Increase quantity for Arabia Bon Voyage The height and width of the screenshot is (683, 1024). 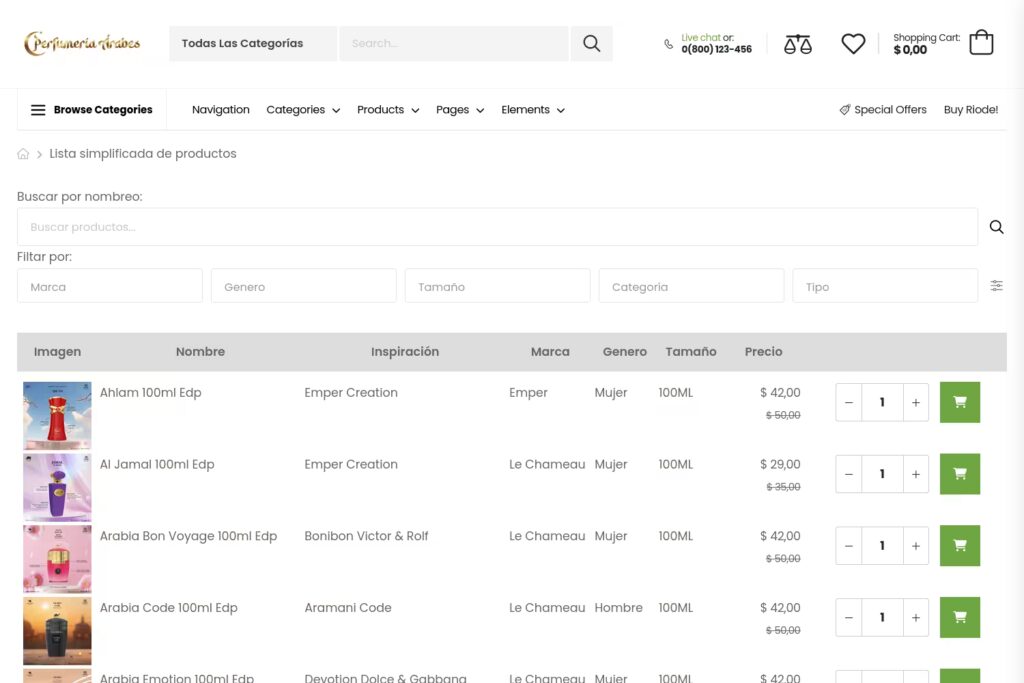[916, 546]
